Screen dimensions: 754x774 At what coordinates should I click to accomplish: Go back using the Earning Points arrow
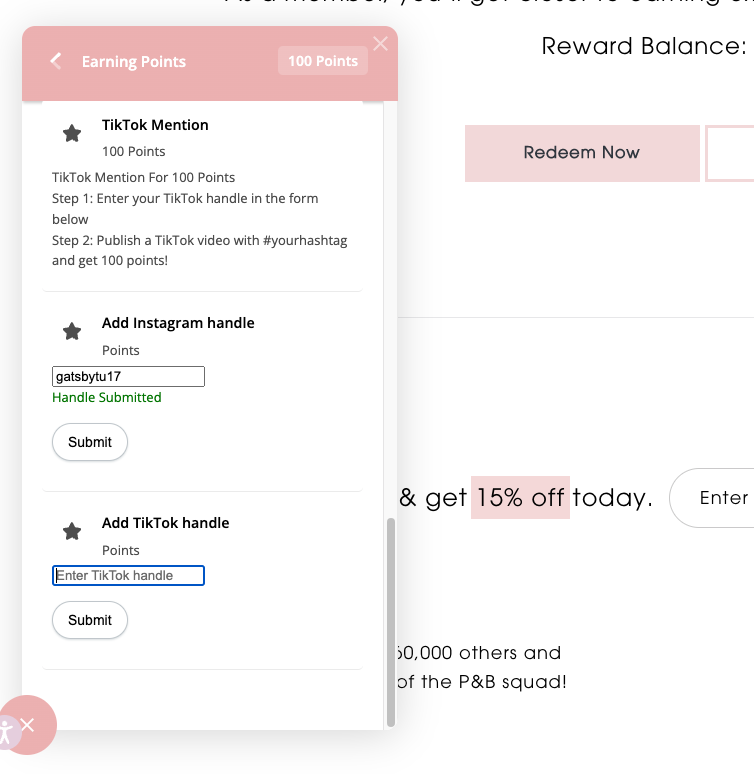56,61
